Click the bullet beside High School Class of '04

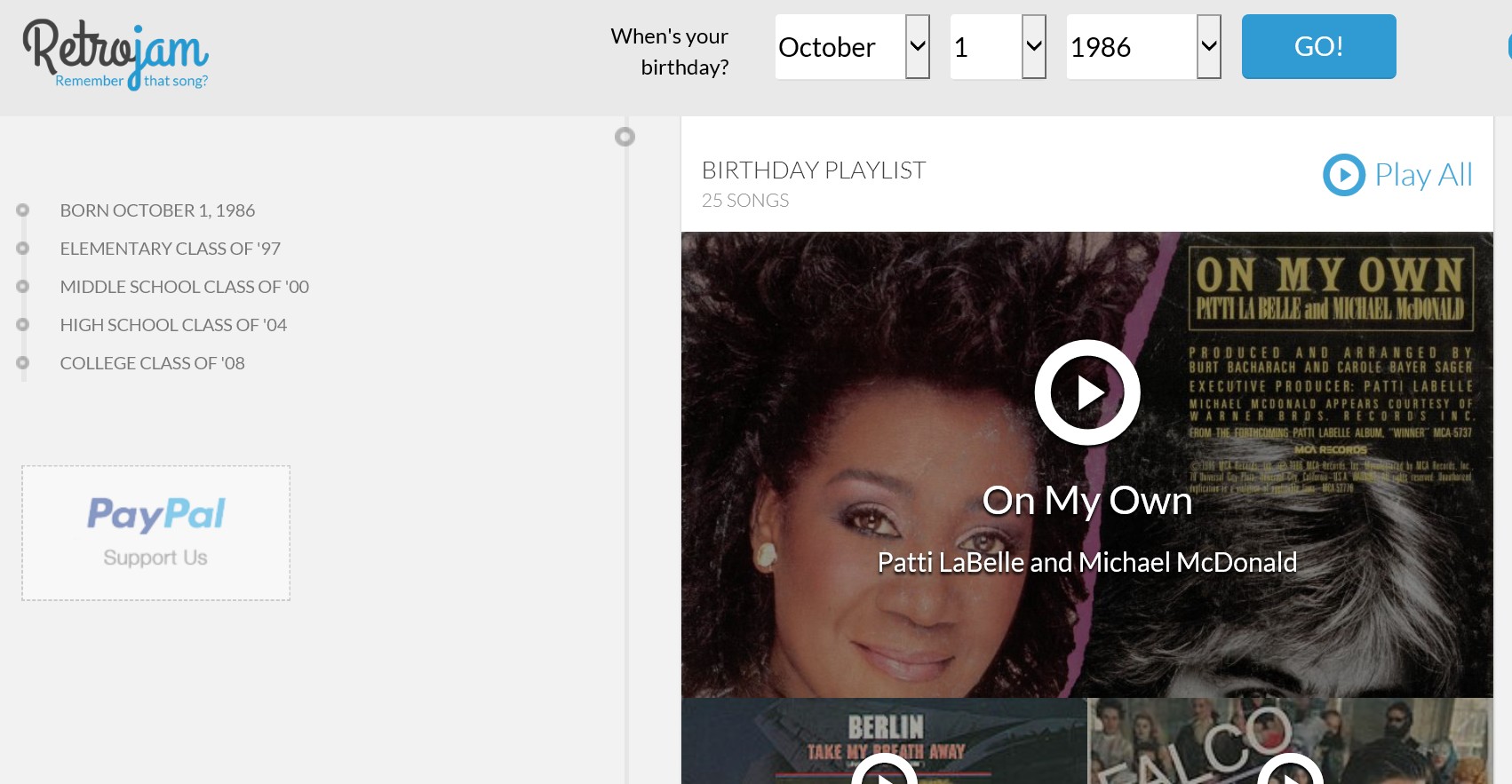point(23,325)
